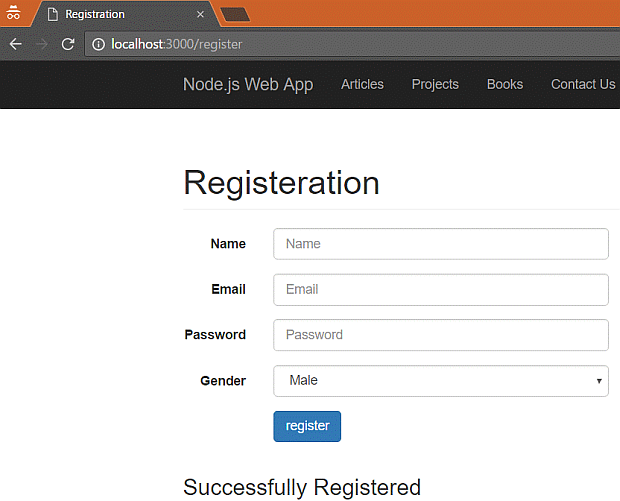Click into the Email input box
620x501 pixels.
[441, 290]
